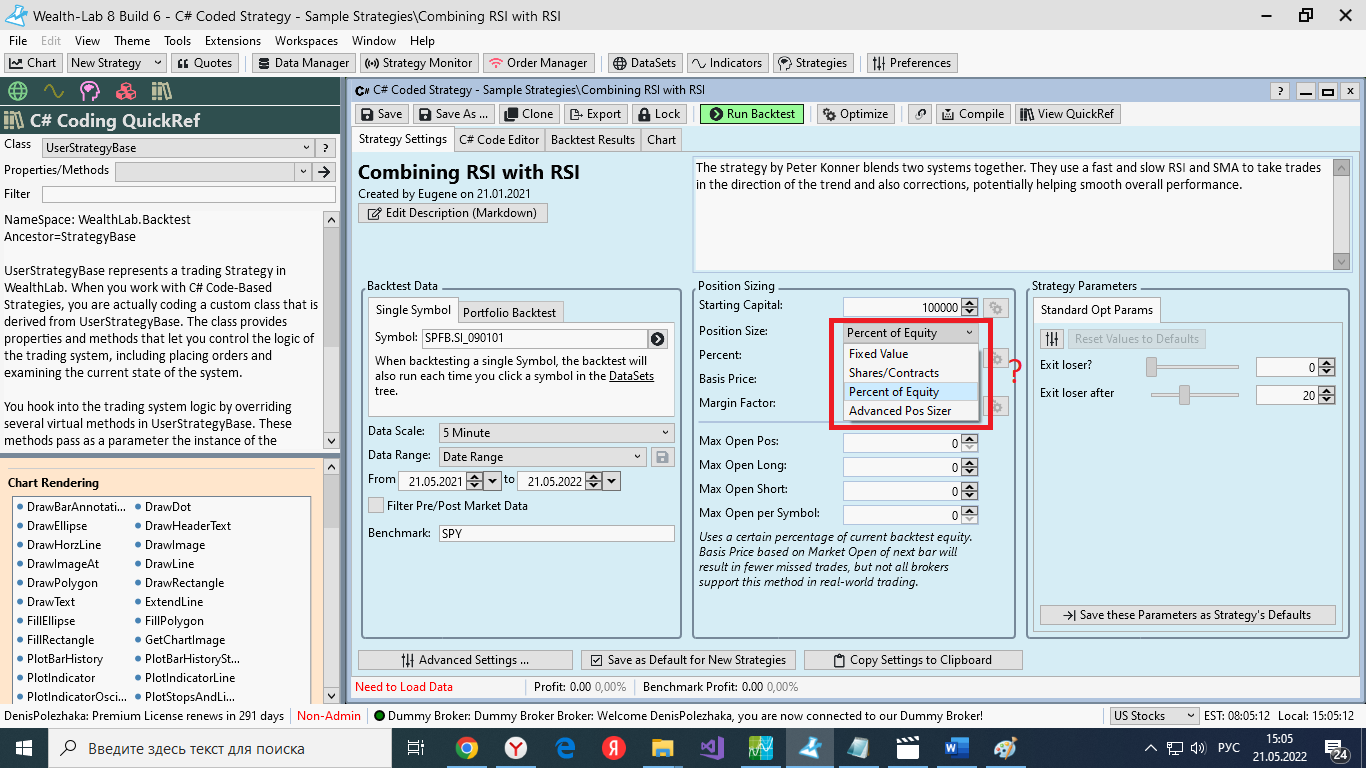Select Fixed Value in Position Size list

coord(878,354)
